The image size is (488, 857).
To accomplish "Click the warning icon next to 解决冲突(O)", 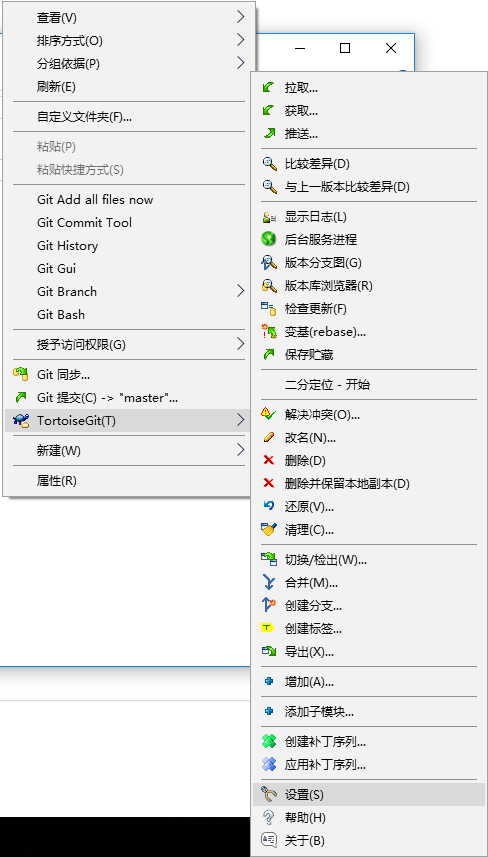I will pyautogui.click(x=268, y=414).
